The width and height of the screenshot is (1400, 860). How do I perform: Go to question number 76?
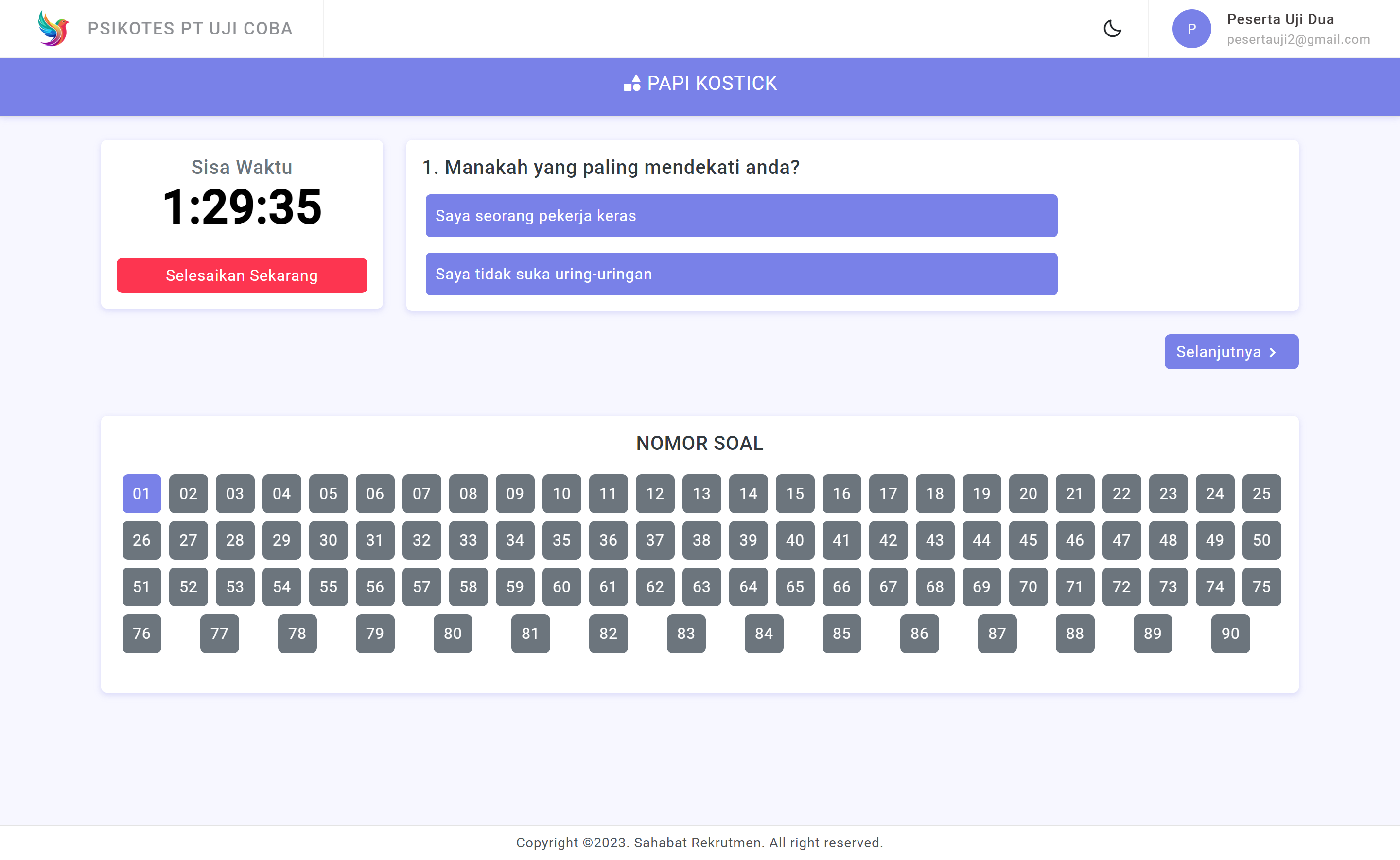(141, 634)
